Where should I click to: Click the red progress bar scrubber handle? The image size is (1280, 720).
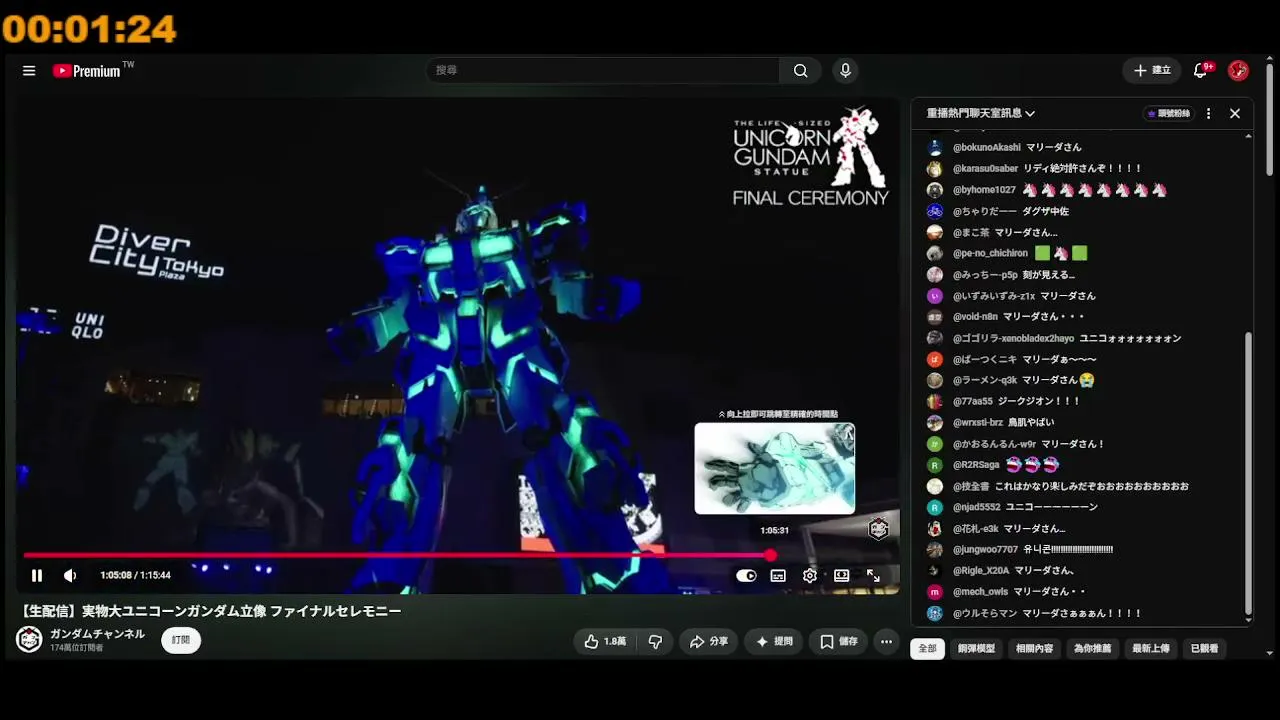(x=770, y=555)
